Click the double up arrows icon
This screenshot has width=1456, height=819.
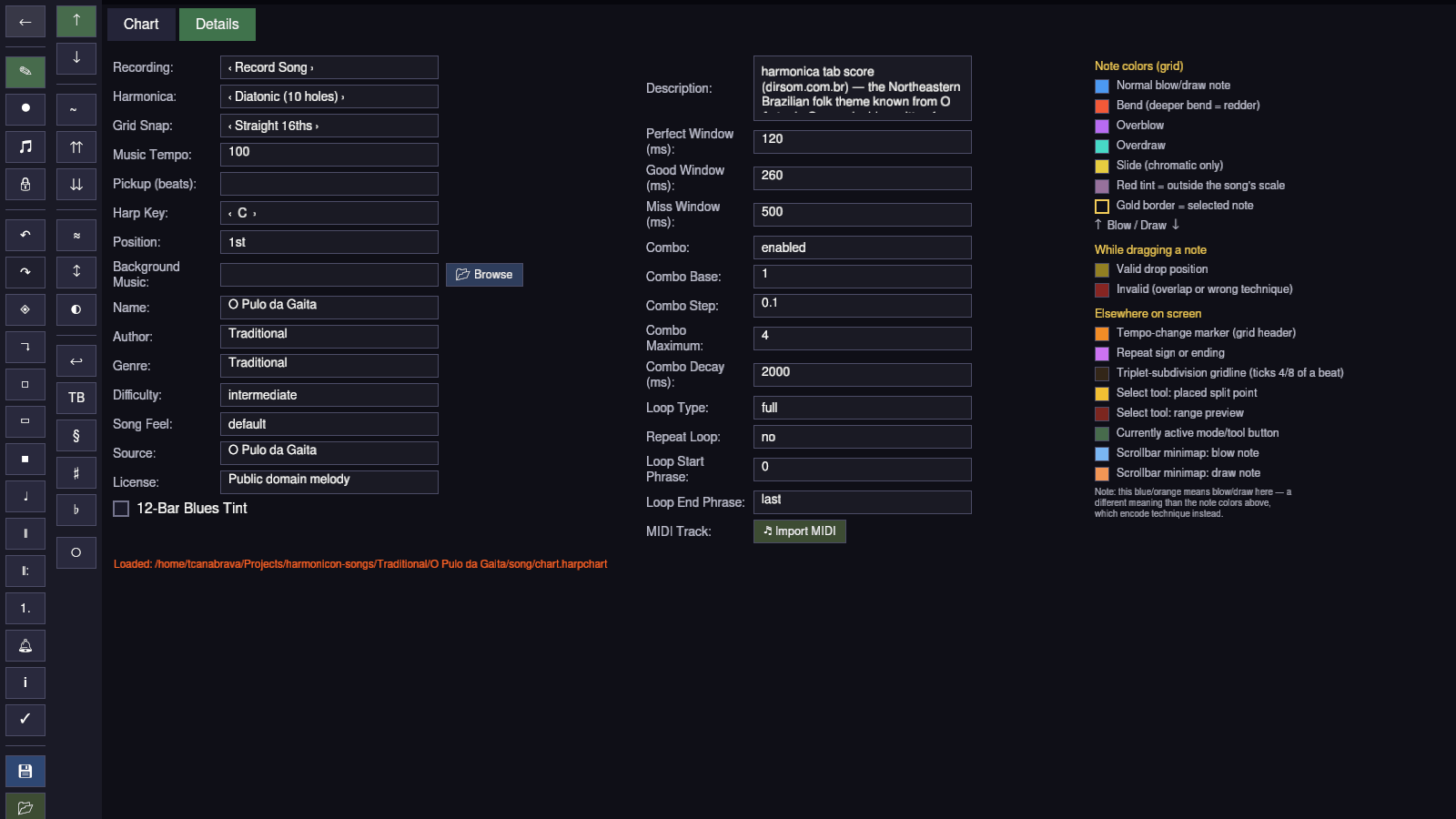[76, 147]
